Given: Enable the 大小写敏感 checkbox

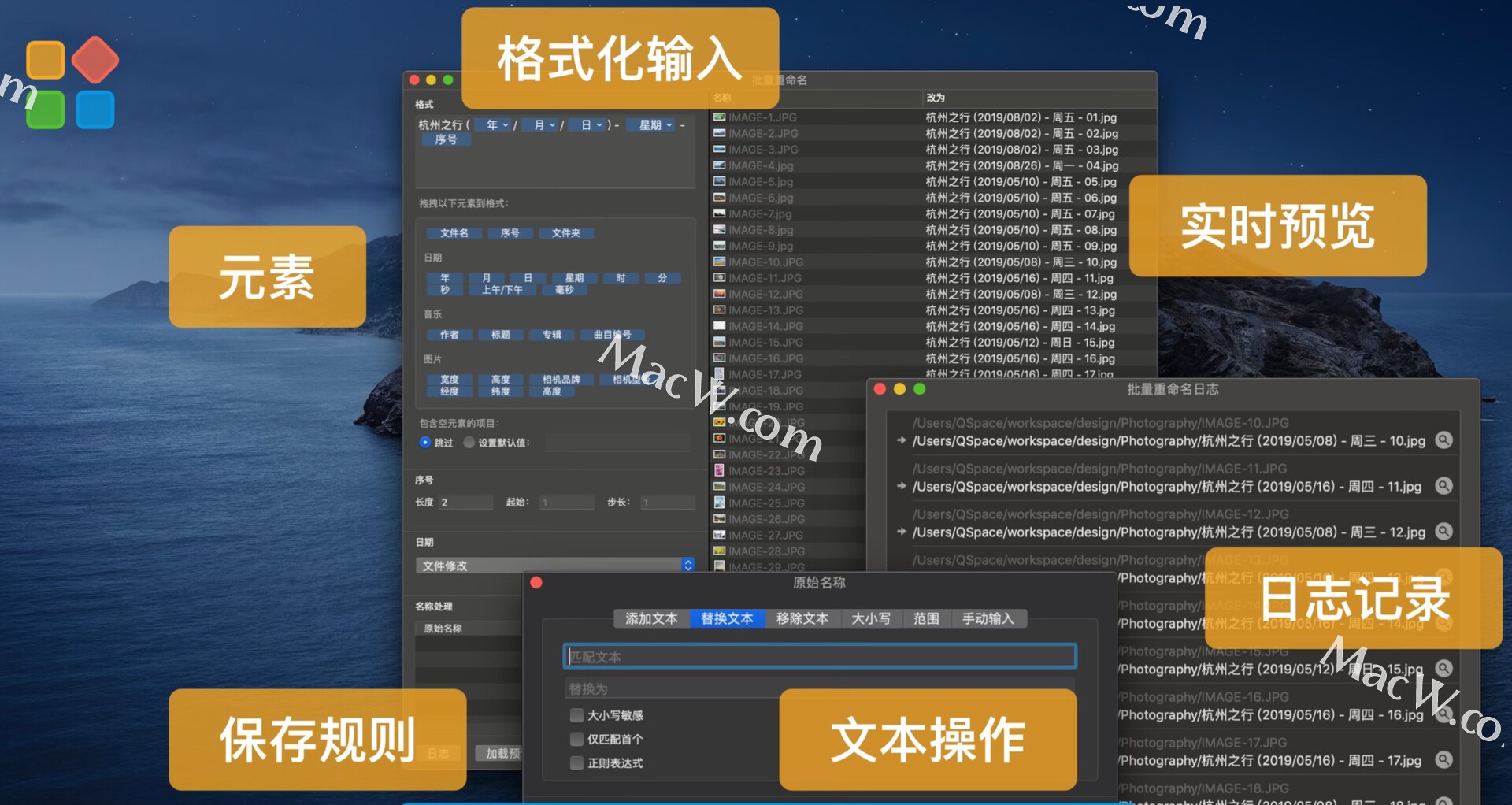Looking at the screenshot, I should coord(576,715).
